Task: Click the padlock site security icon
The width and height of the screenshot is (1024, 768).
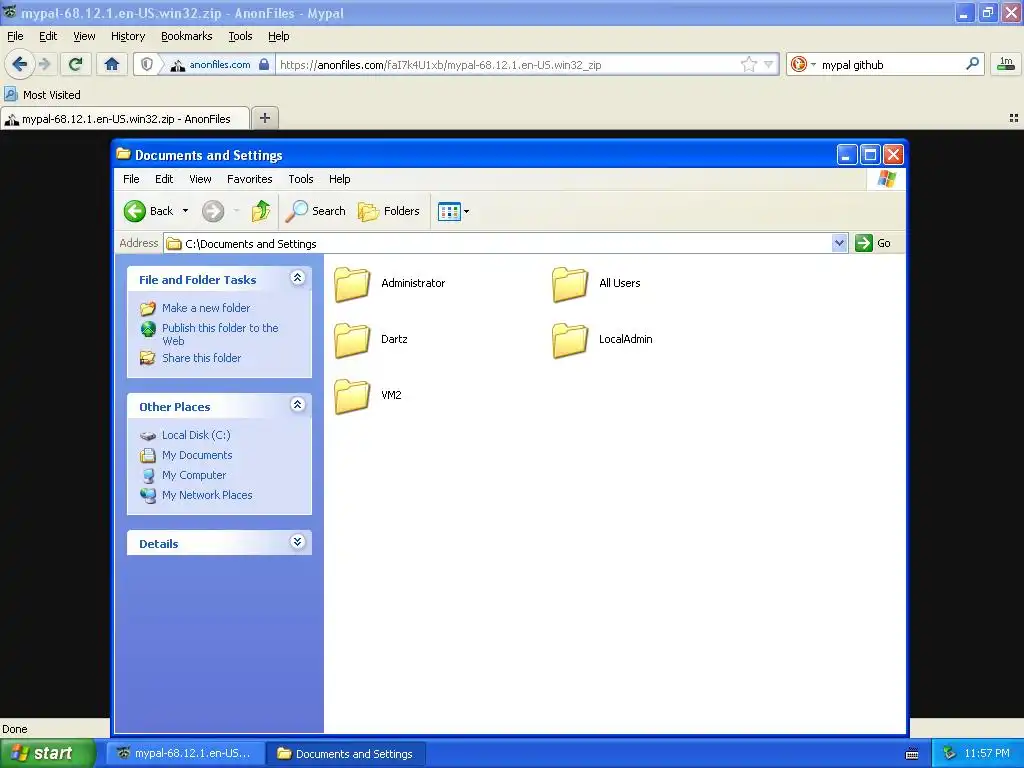Action: pos(264,64)
